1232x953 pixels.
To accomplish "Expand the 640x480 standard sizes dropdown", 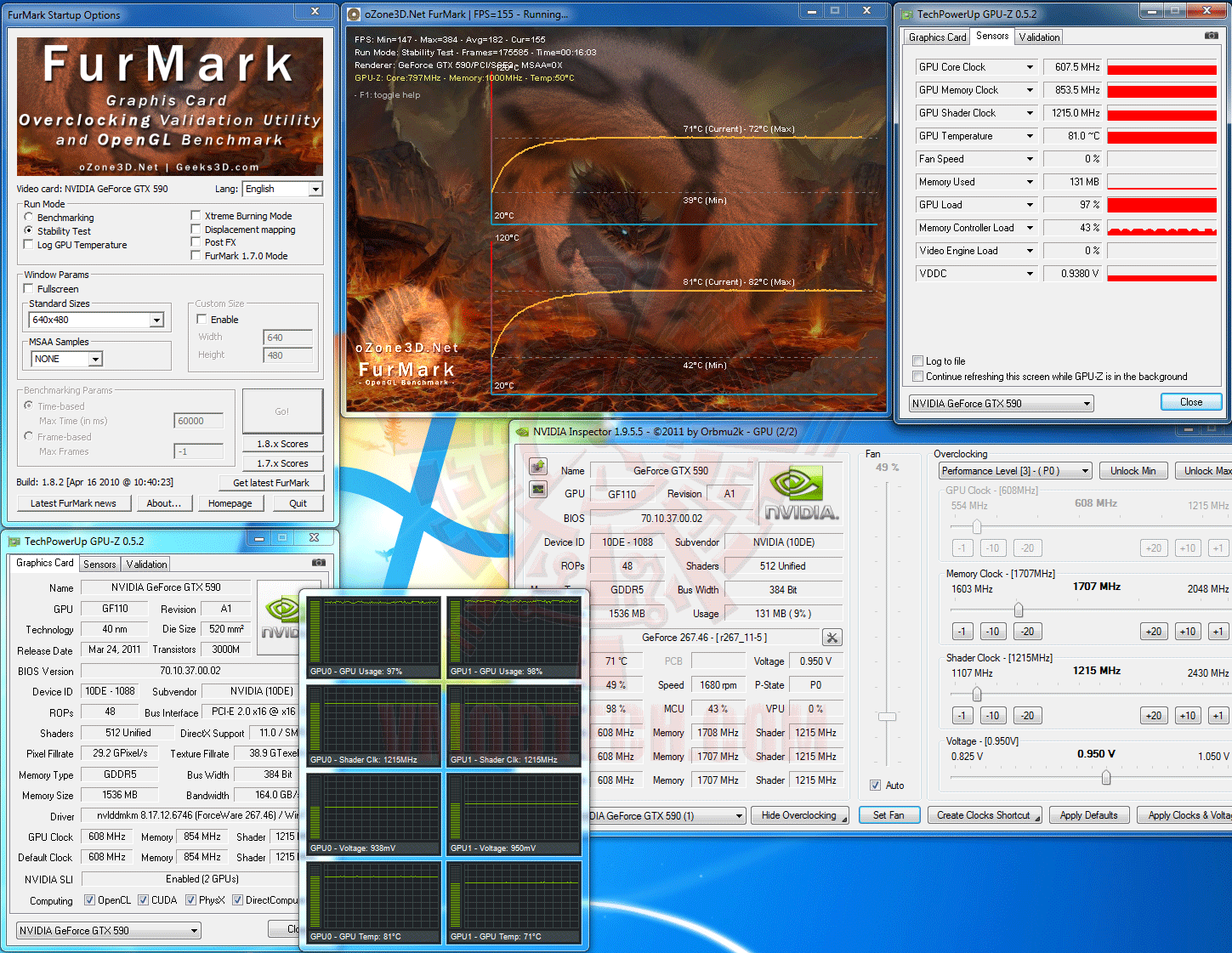I will coord(156,321).
